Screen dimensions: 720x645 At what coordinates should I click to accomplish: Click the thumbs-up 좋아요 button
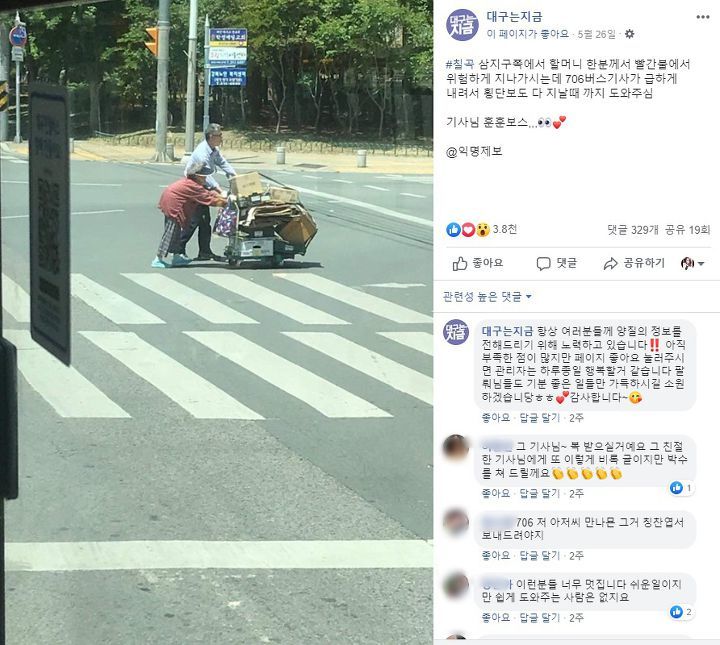(x=478, y=263)
